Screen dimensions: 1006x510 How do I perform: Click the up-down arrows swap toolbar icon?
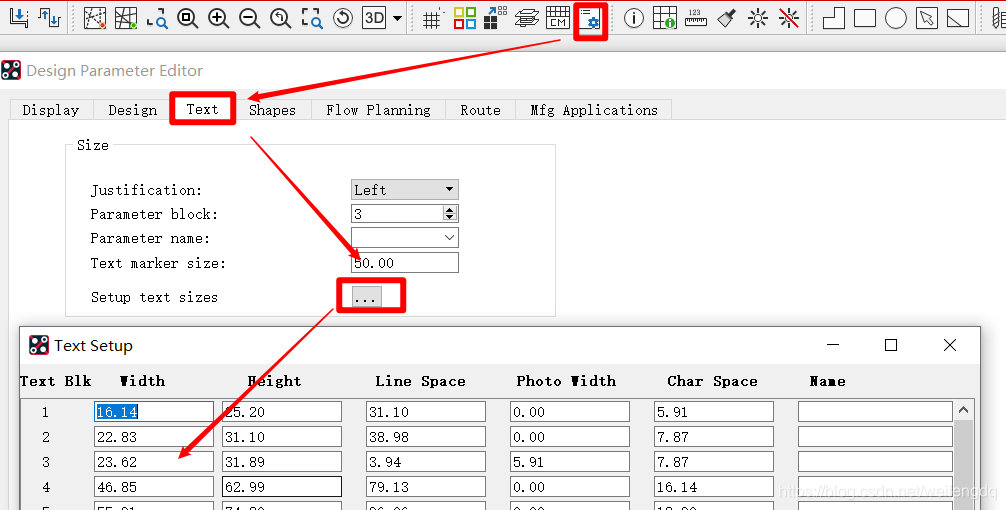[49, 17]
